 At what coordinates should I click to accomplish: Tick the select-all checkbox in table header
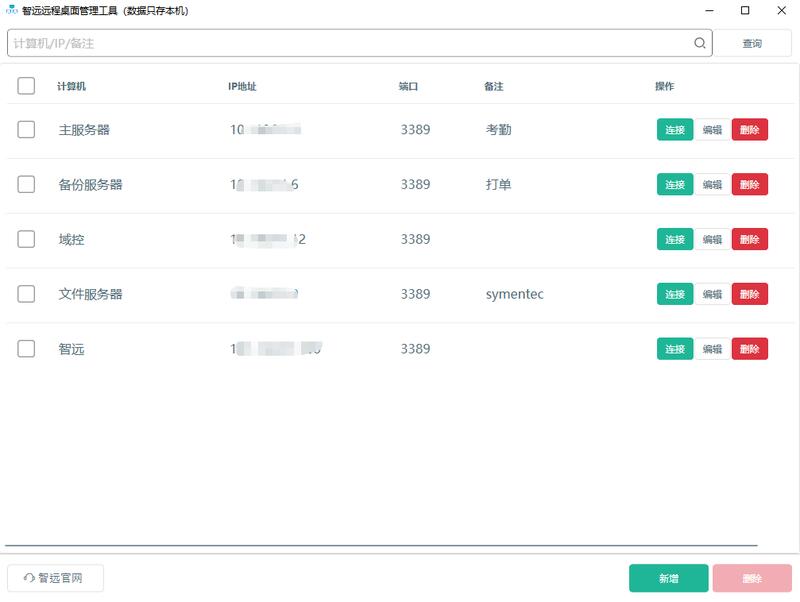(26, 86)
